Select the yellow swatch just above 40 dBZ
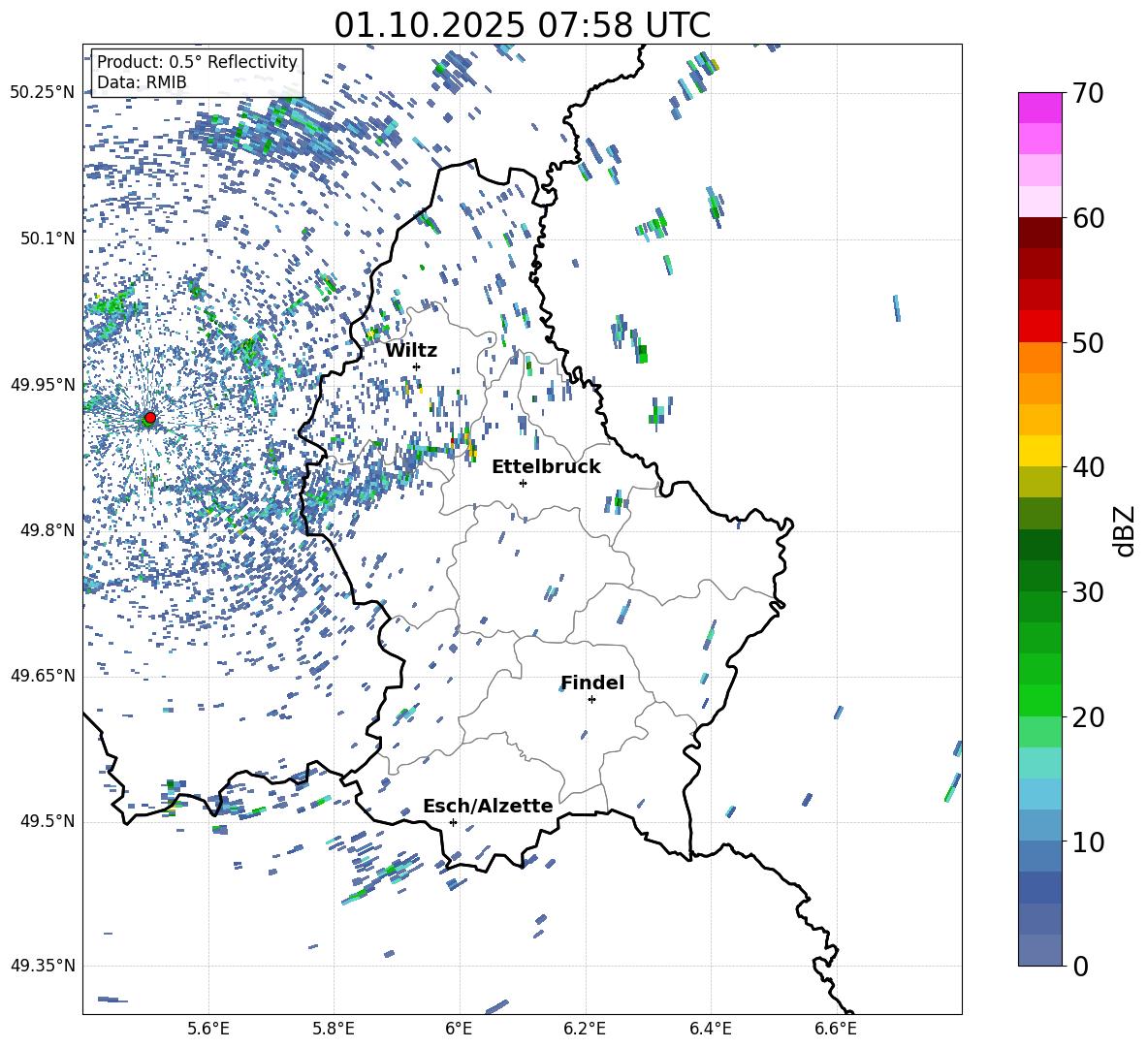The width and height of the screenshot is (1148, 1048). click(1040, 451)
